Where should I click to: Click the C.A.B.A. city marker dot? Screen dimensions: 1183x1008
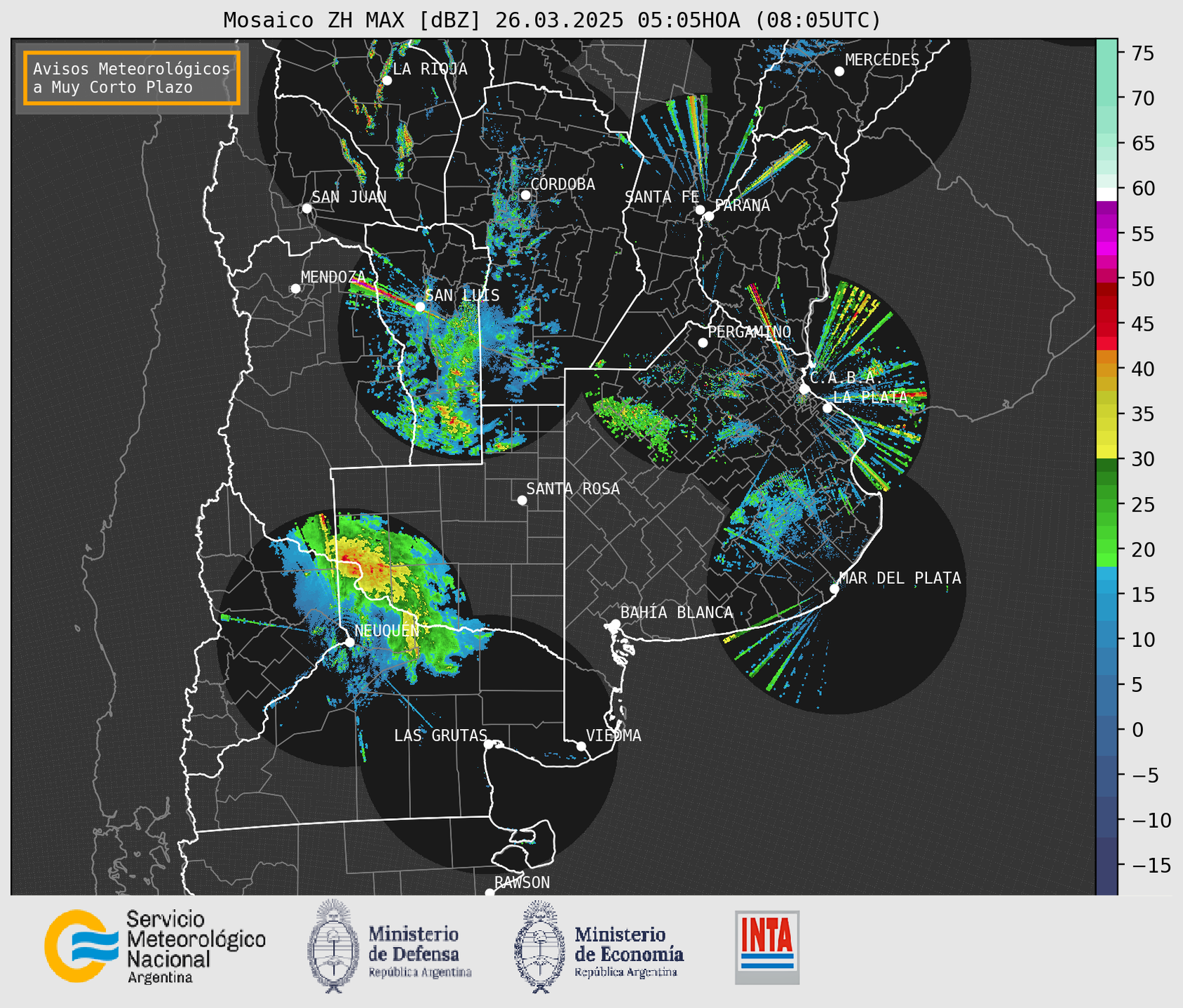point(804,389)
